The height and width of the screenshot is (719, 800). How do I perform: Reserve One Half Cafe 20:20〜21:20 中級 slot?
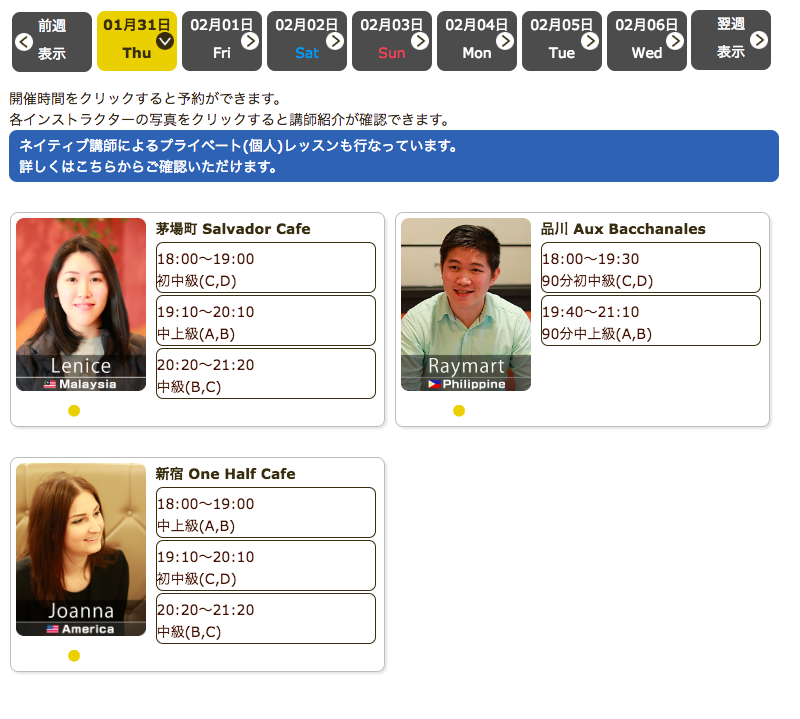point(265,619)
